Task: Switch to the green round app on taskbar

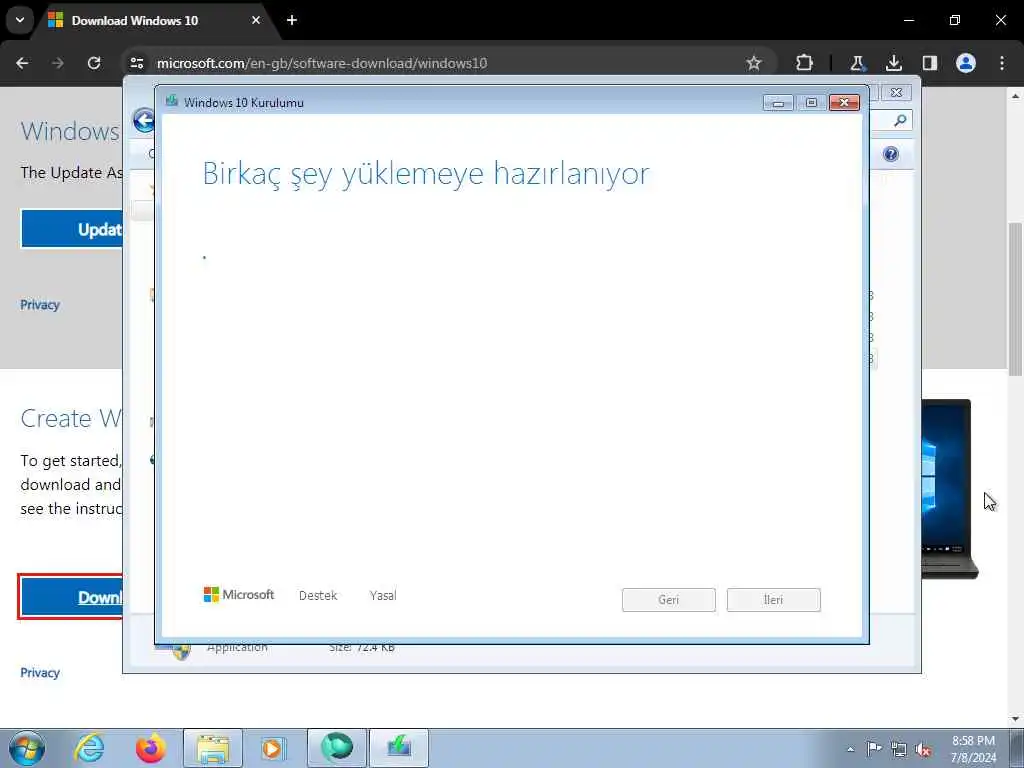Action: click(x=336, y=748)
